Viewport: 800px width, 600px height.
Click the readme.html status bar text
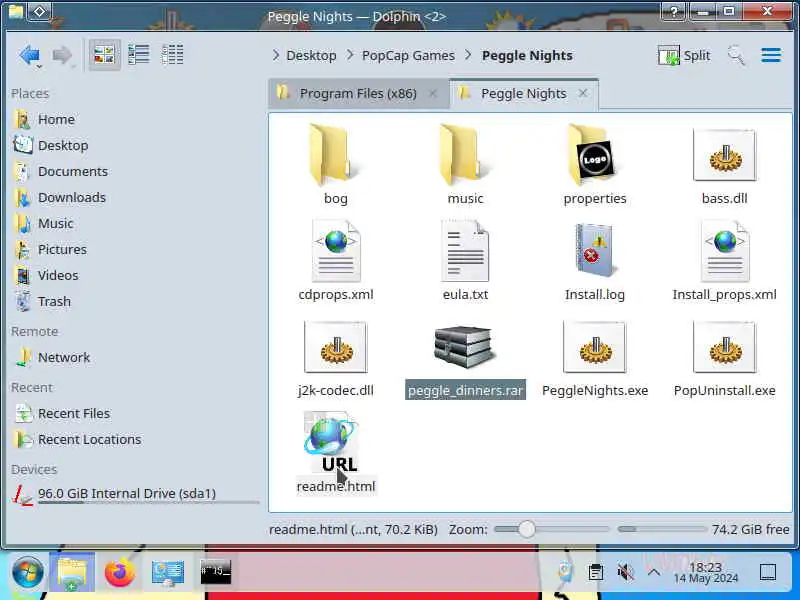[x=353, y=530]
